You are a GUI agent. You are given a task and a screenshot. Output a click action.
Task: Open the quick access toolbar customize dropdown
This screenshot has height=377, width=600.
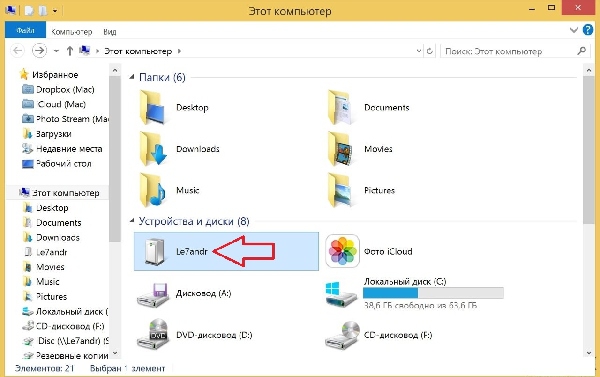(55, 11)
